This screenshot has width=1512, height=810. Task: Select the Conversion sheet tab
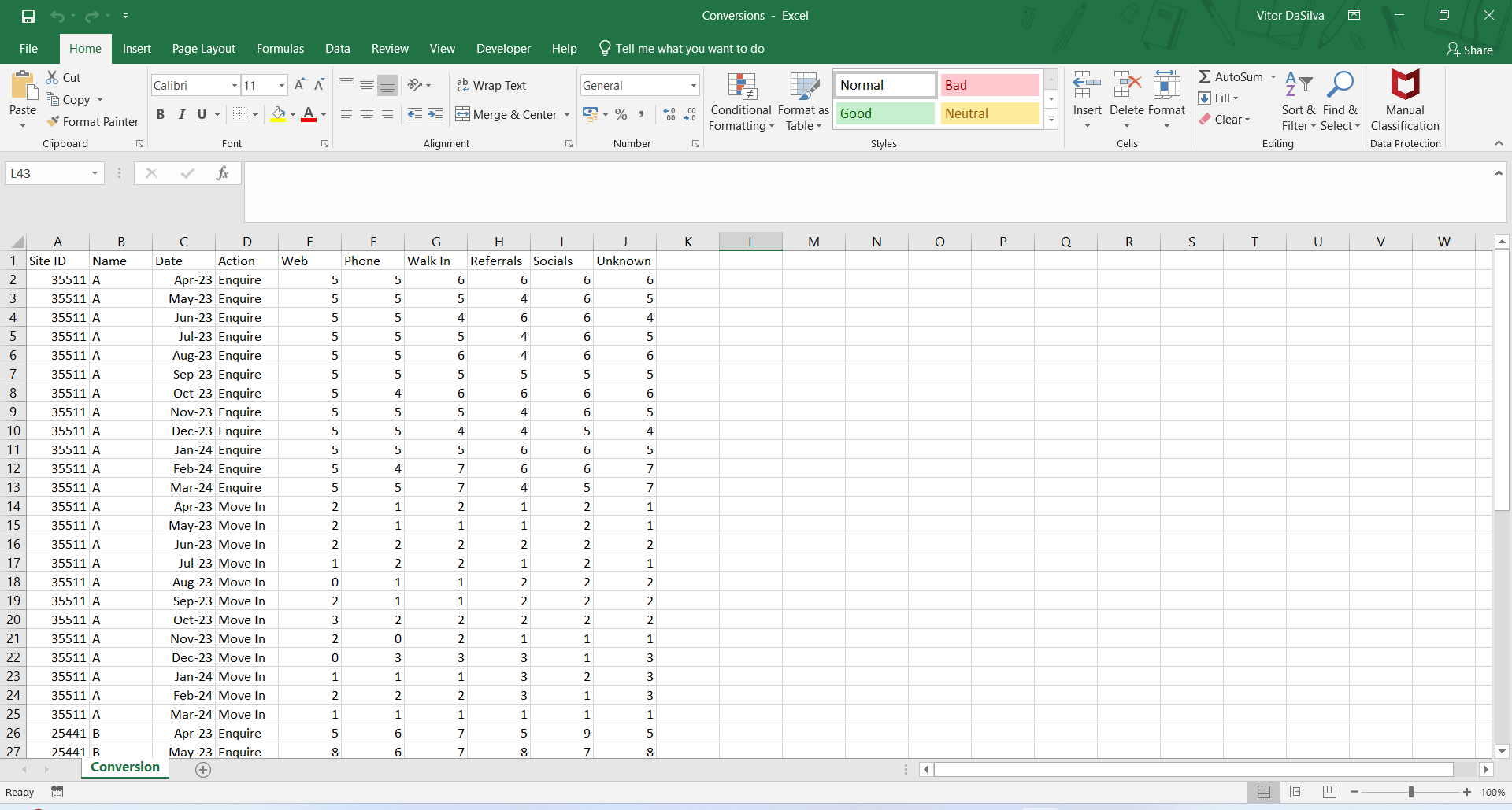pos(125,767)
